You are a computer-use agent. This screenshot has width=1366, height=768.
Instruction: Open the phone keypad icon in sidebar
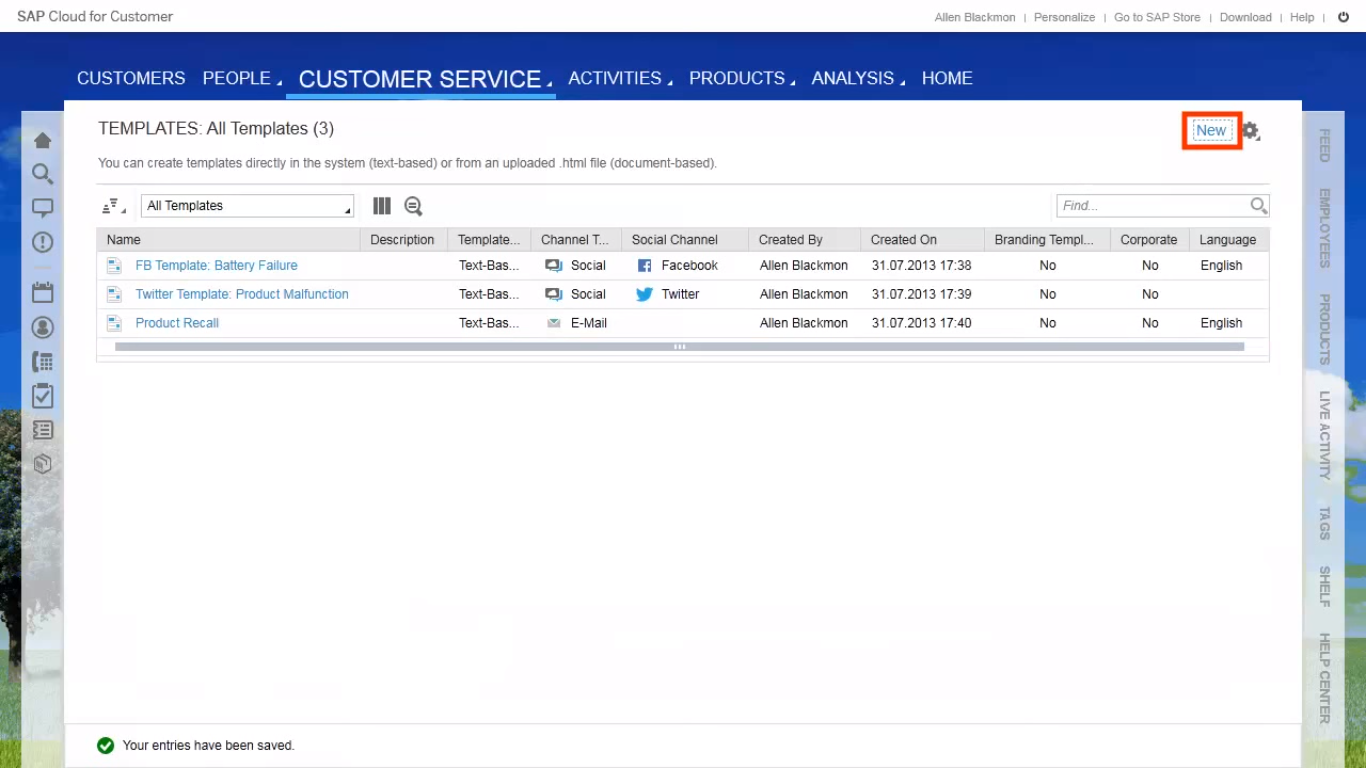pyautogui.click(x=43, y=362)
